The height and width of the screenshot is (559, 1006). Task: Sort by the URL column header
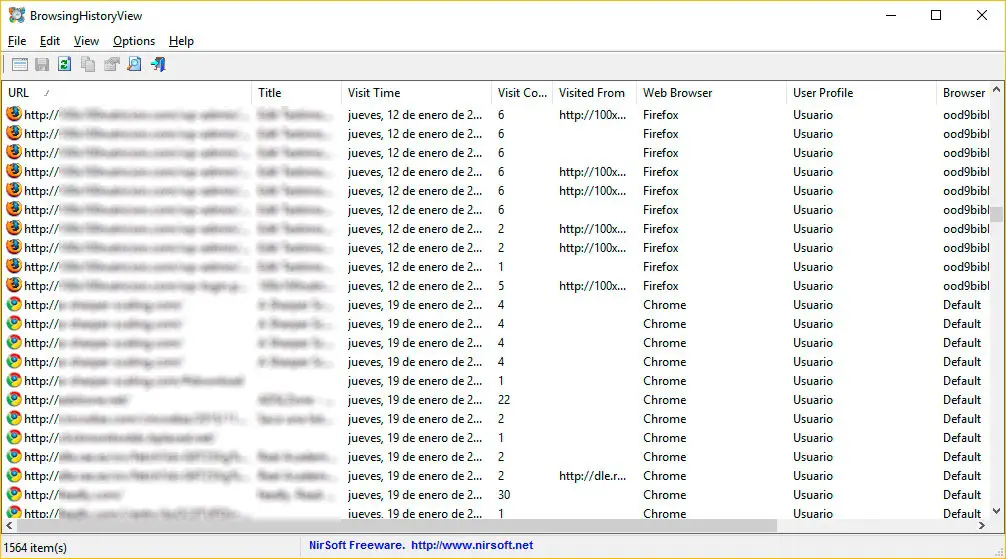[x=127, y=93]
